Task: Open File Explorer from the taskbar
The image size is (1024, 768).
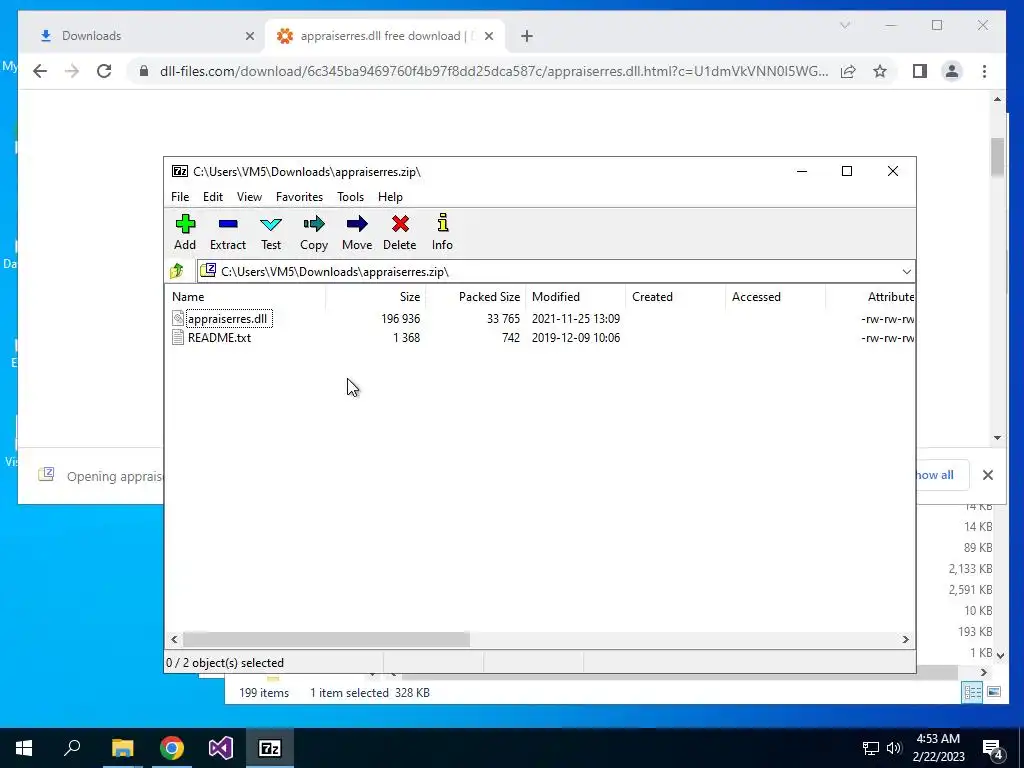Action: 122,748
